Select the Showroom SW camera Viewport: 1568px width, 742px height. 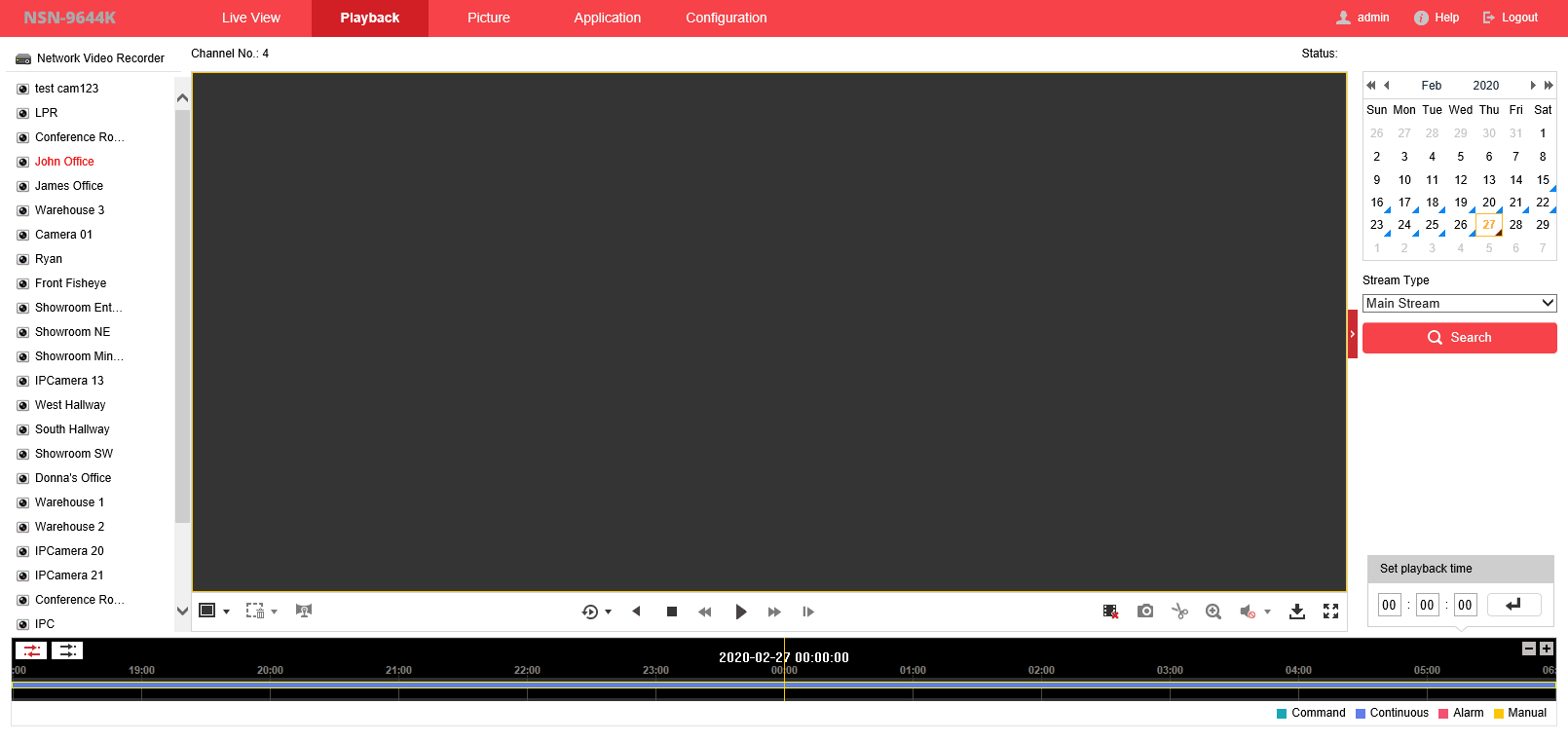click(x=74, y=454)
